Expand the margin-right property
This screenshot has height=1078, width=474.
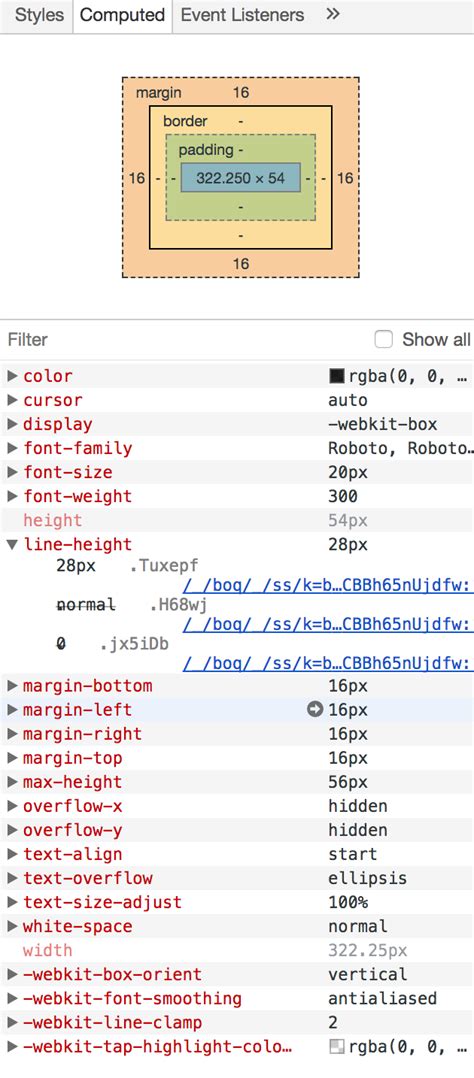click(x=12, y=734)
